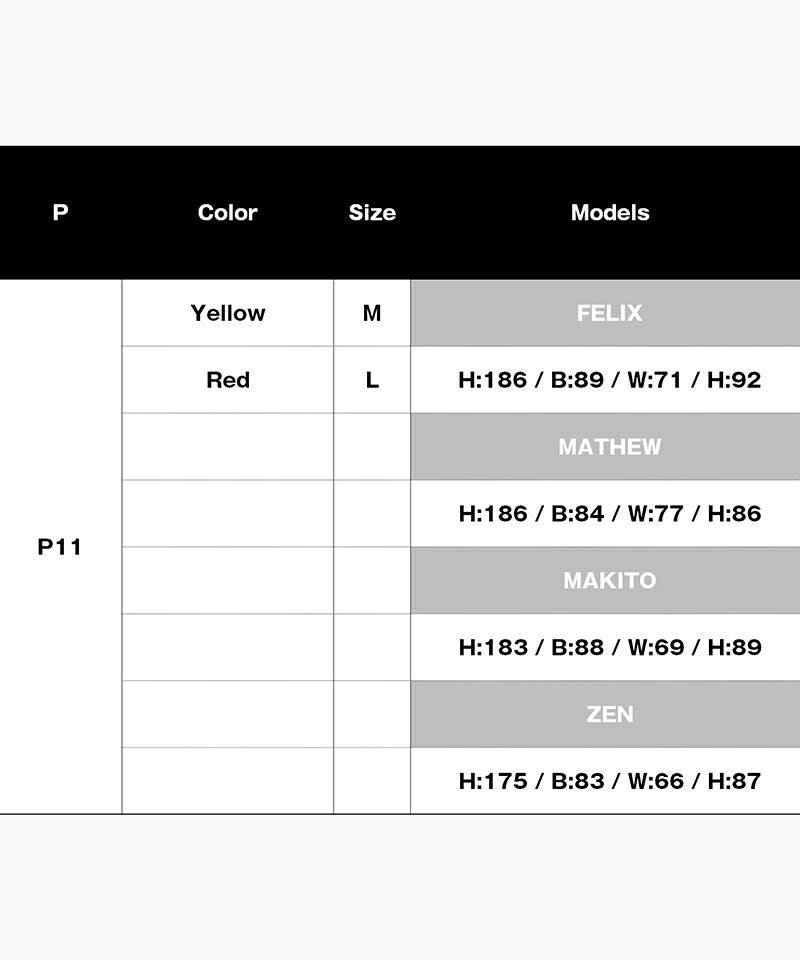Click the size M cell
800x960 pixels.
(372, 313)
